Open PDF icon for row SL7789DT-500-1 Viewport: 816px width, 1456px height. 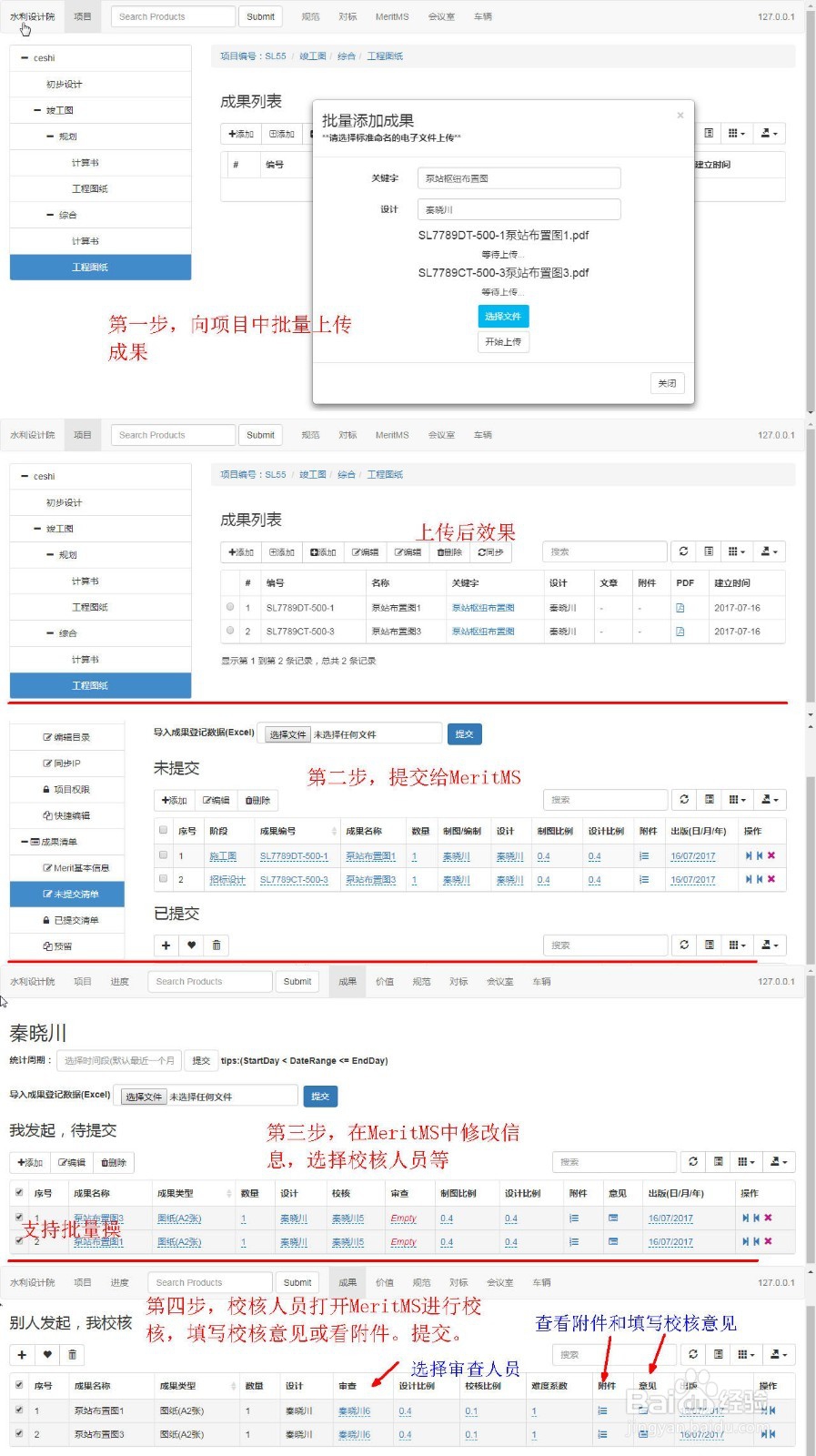click(680, 608)
